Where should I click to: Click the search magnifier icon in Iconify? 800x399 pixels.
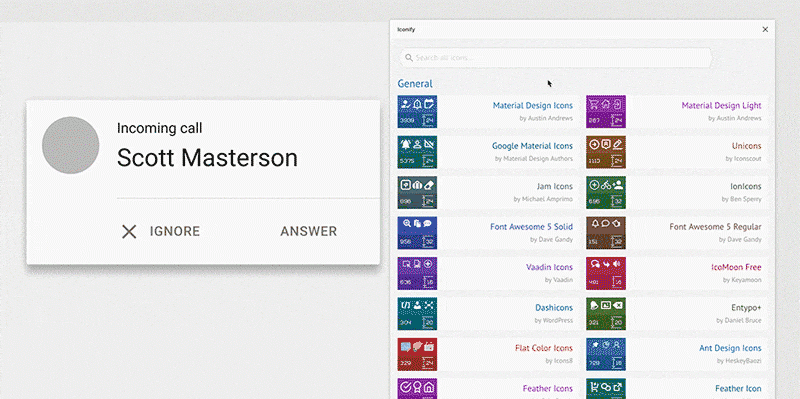[409, 58]
